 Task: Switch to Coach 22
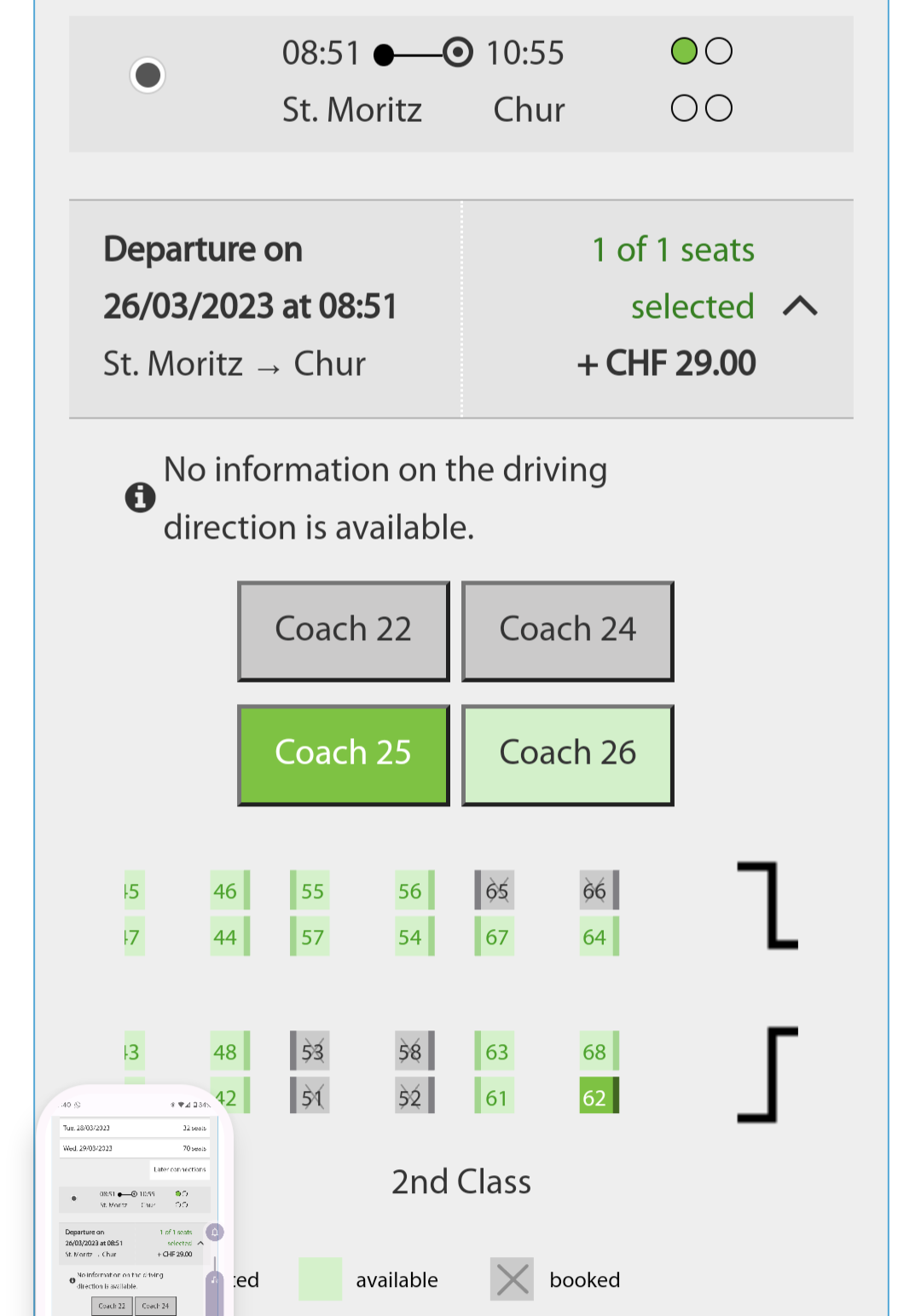click(x=343, y=631)
